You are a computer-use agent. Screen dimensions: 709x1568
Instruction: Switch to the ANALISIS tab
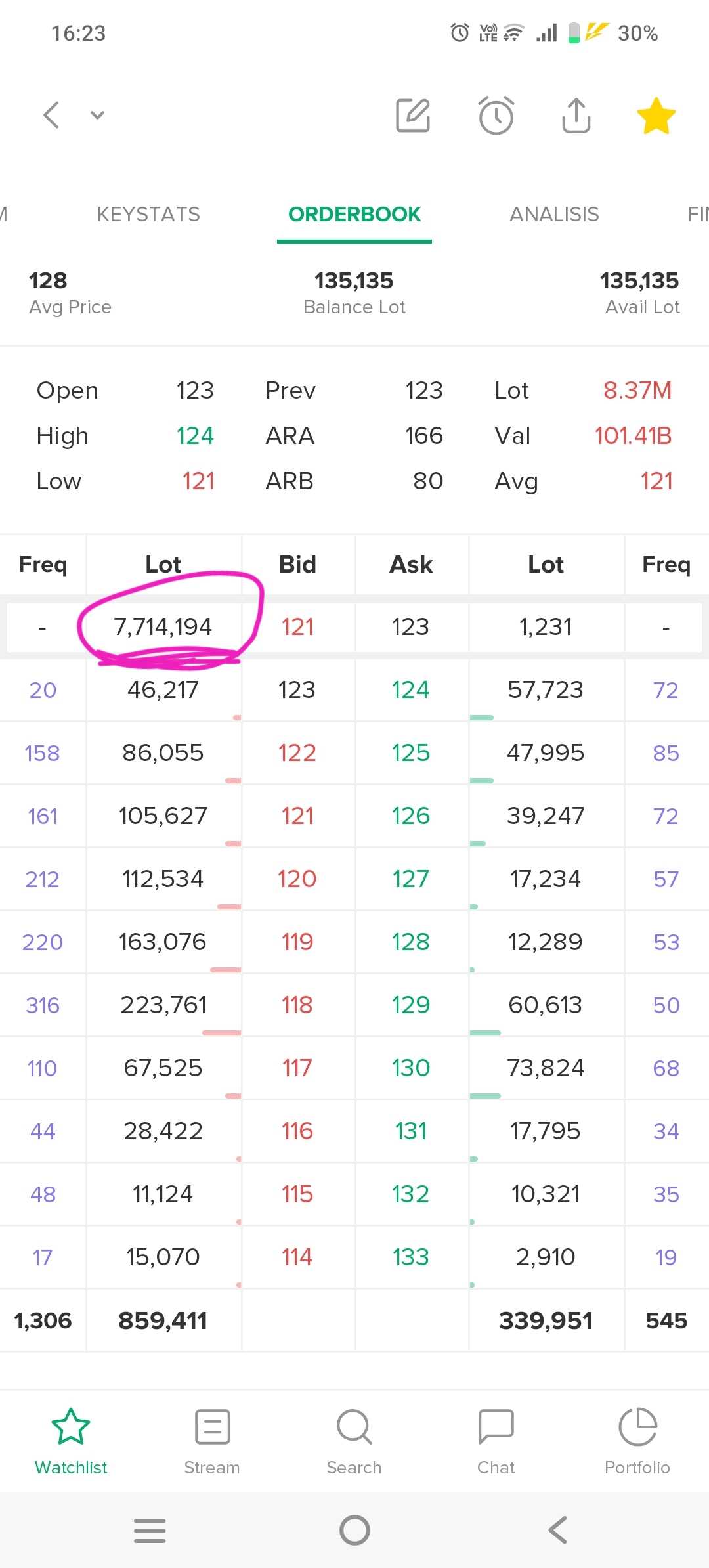pos(554,215)
